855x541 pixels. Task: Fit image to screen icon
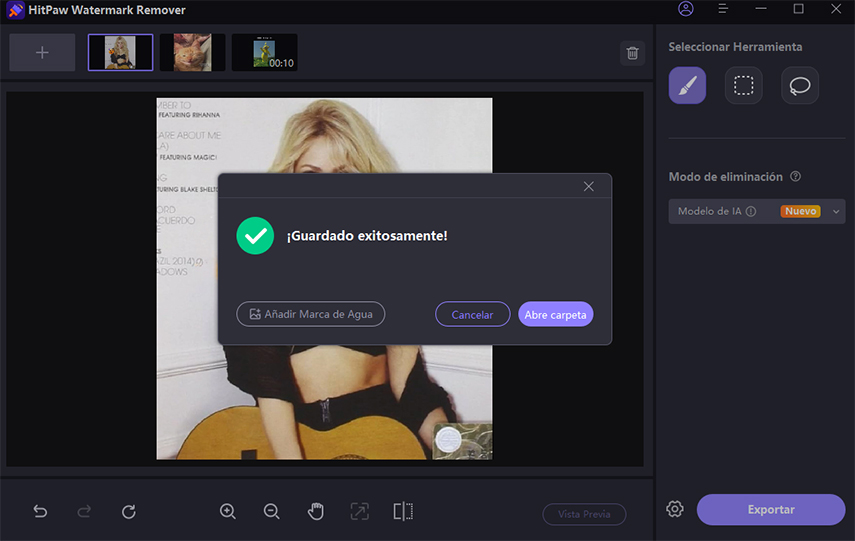(359, 511)
